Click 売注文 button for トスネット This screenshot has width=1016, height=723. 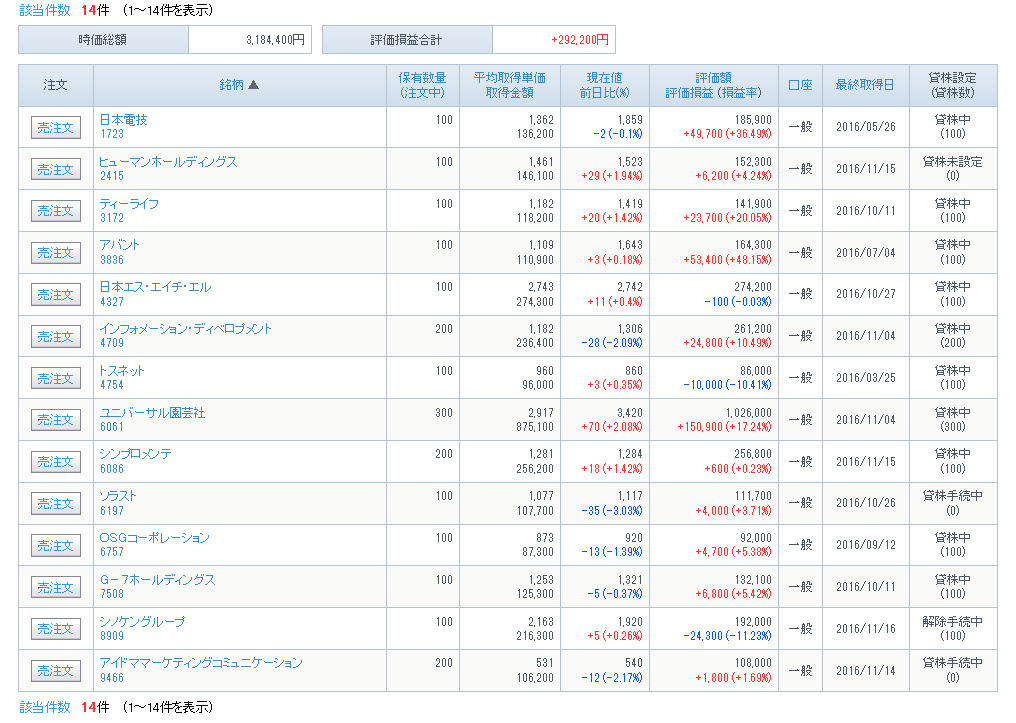click(56, 378)
